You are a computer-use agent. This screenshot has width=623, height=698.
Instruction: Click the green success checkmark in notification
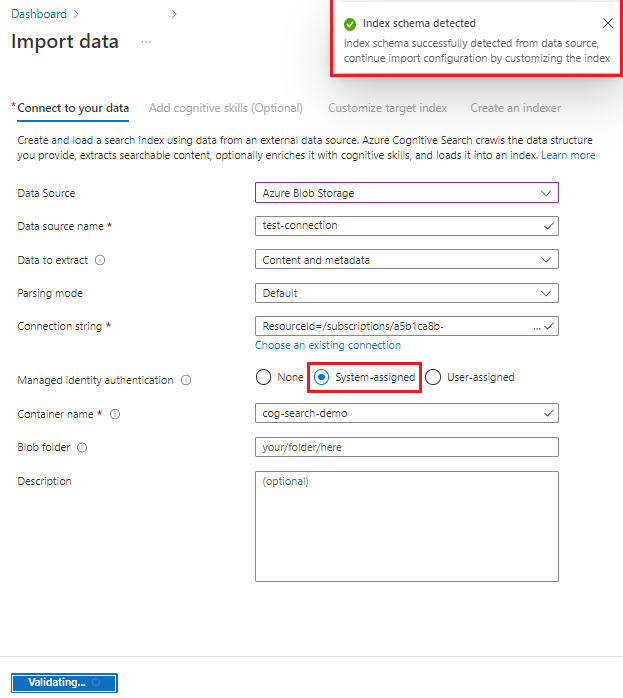[x=350, y=24]
